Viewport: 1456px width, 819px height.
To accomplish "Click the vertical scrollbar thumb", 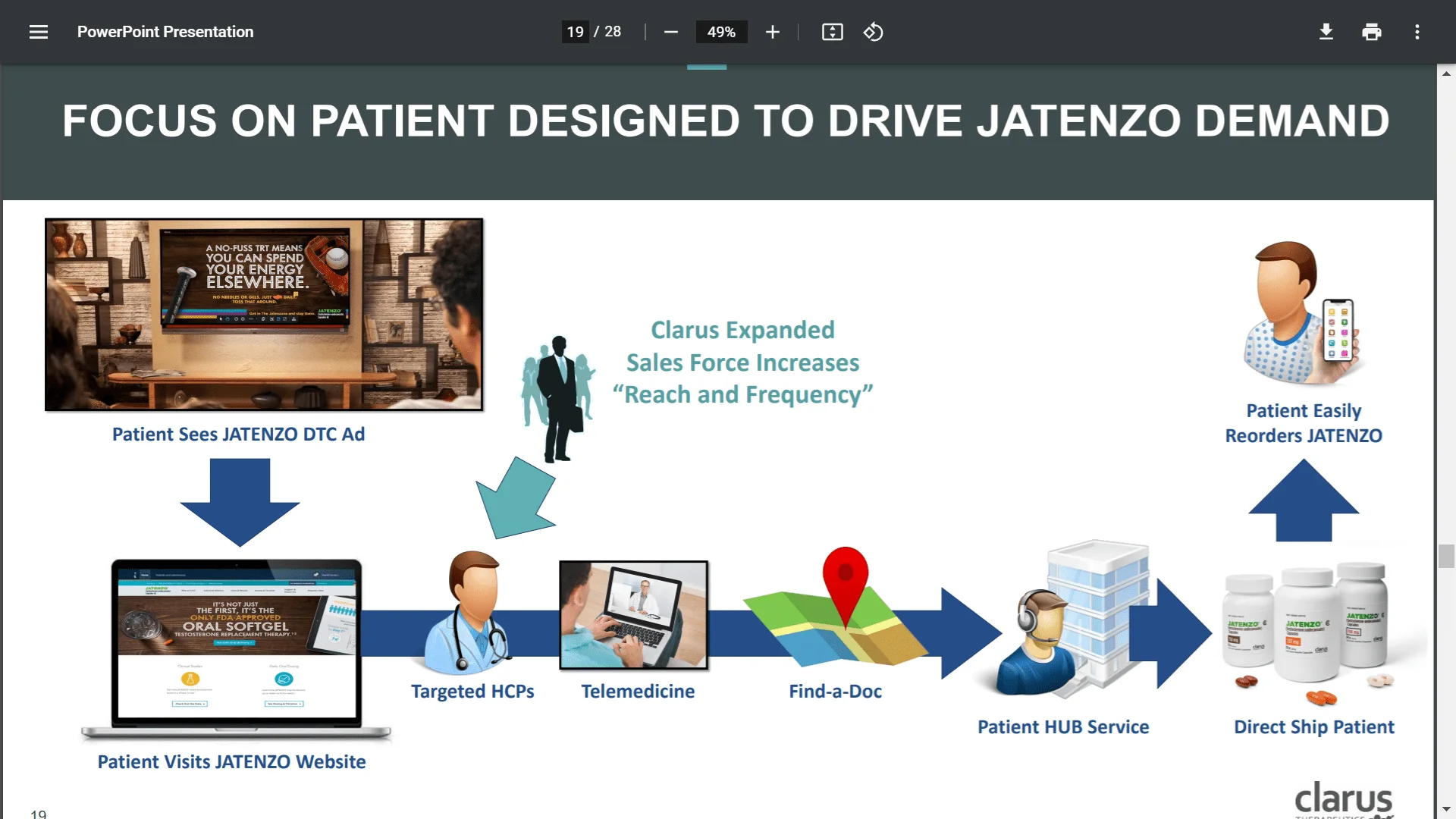I will [x=1446, y=556].
